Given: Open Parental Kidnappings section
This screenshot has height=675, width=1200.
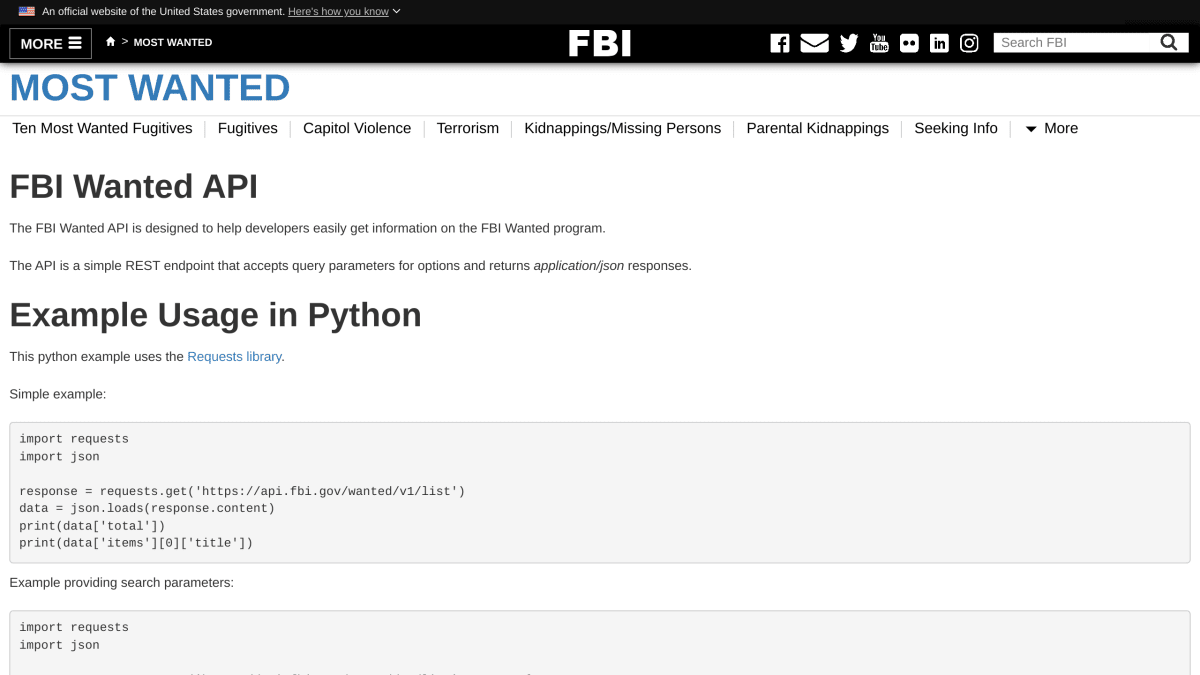Looking at the screenshot, I should [x=818, y=128].
